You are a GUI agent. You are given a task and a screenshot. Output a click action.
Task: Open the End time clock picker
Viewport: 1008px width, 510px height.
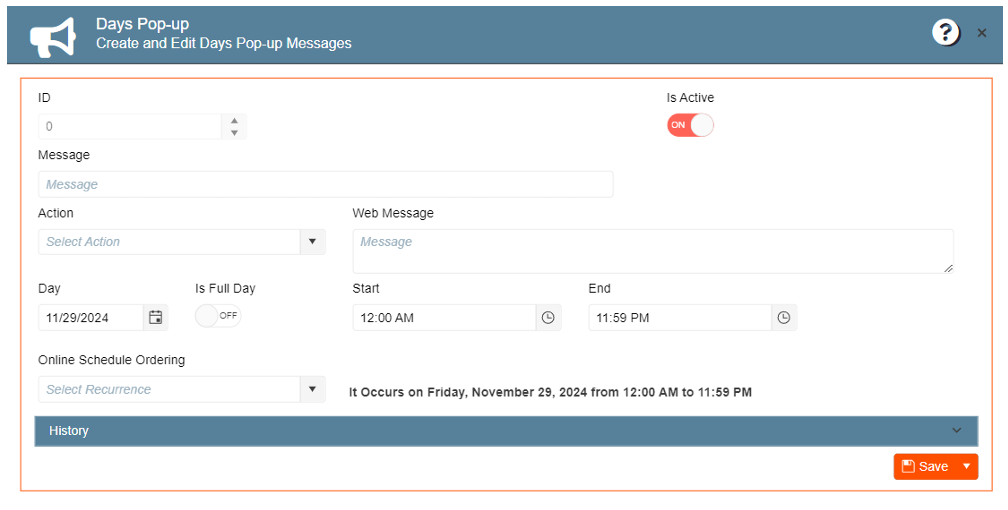pyautogui.click(x=784, y=317)
